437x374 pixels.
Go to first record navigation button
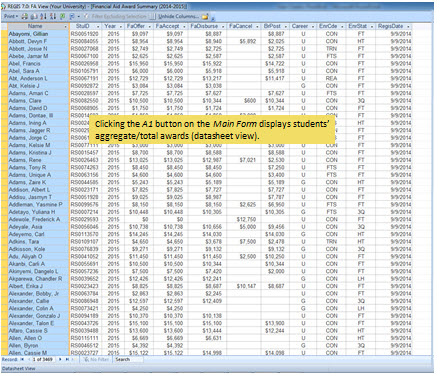click(x=22, y=359)
